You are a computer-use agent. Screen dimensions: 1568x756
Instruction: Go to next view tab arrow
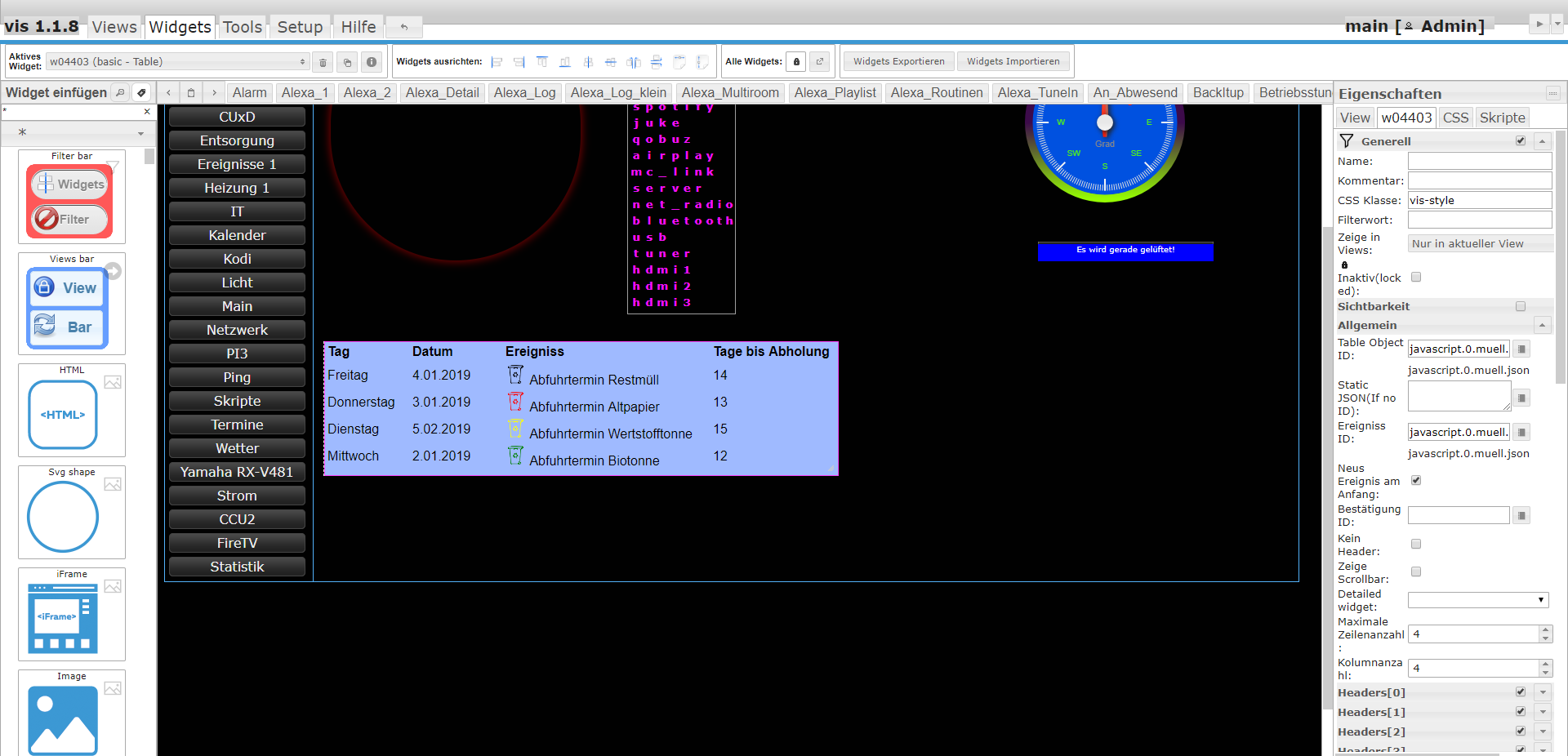(214, 93)
